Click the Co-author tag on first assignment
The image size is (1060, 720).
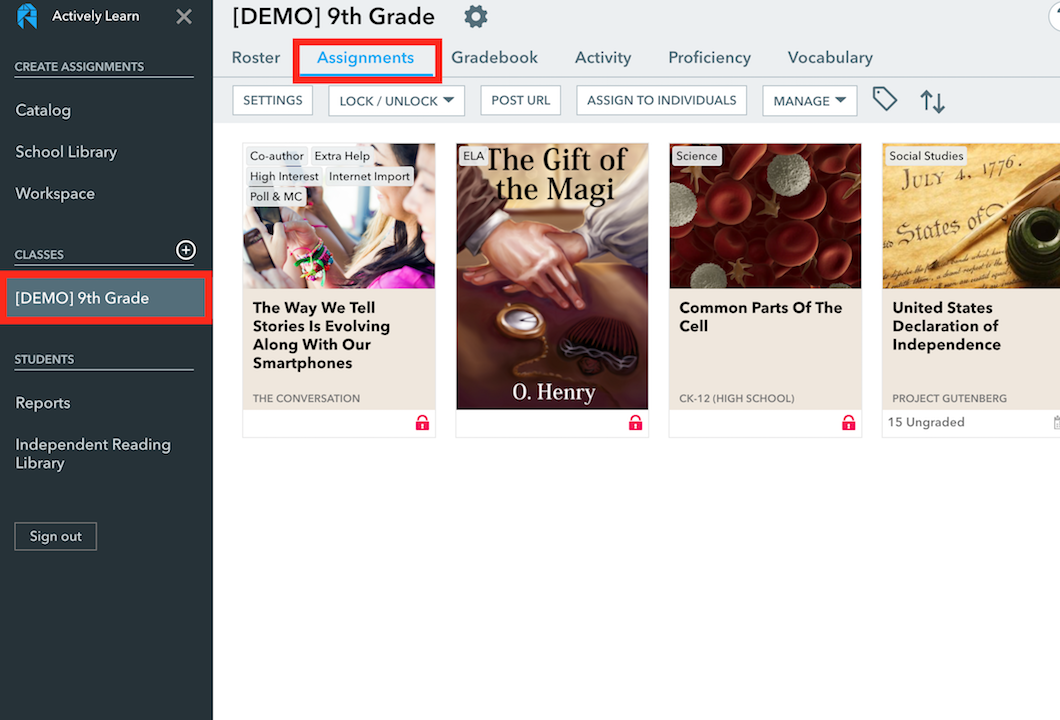click(x=276, y=155)
